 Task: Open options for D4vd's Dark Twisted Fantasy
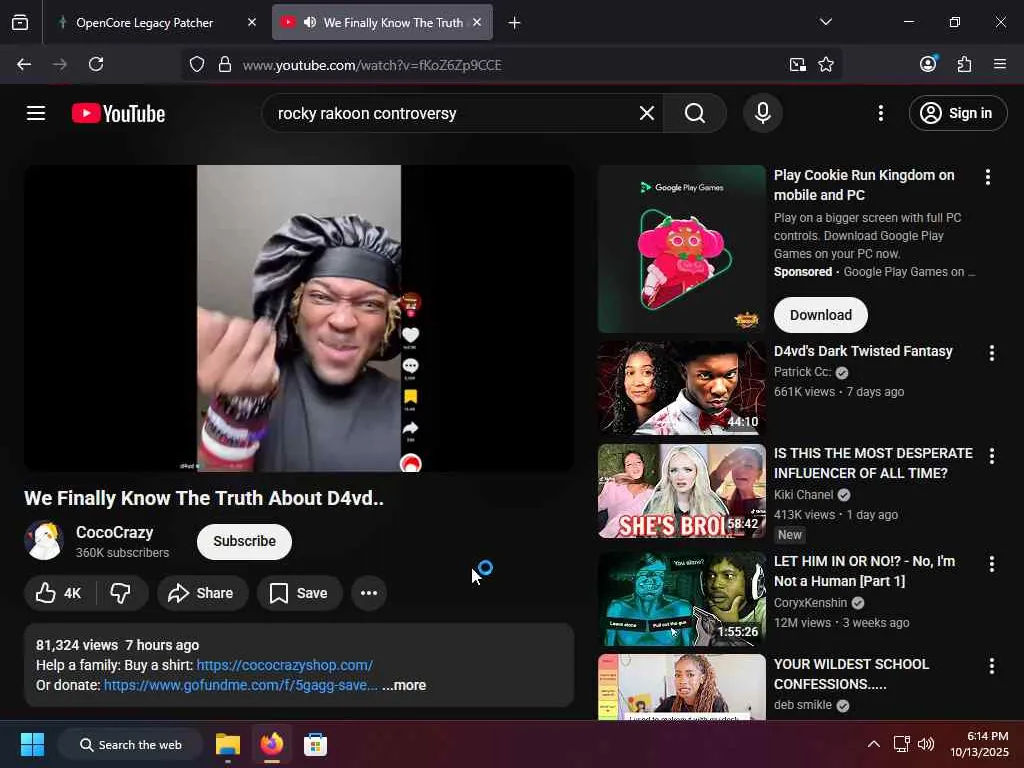click(x=991, y=353)
